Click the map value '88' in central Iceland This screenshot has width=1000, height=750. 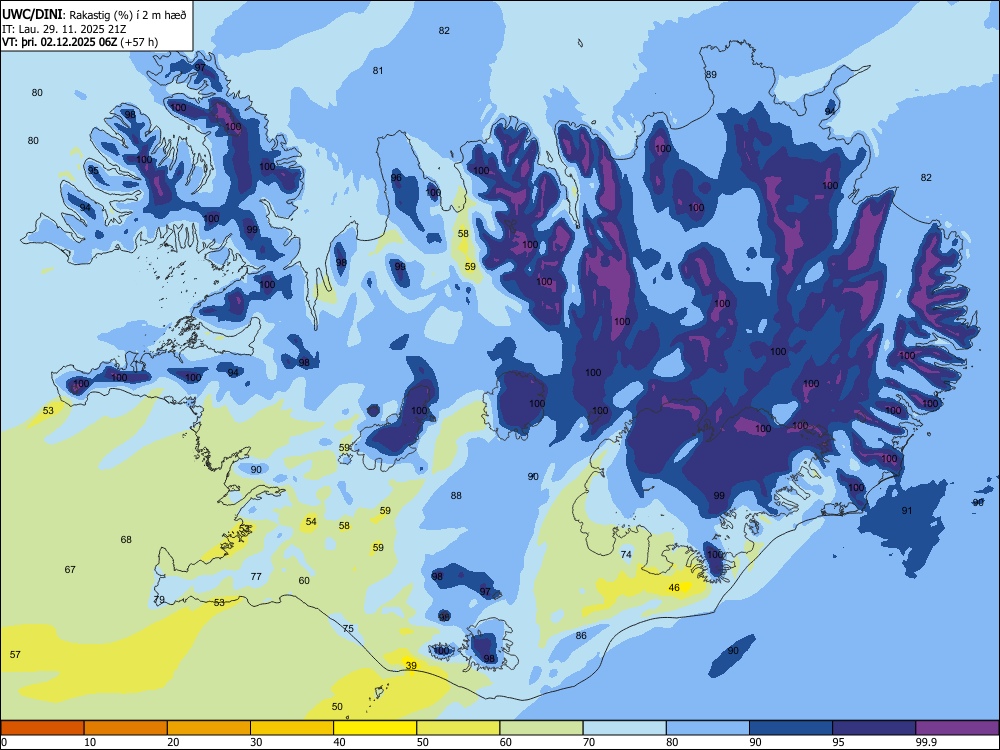[x=456, y=495]
